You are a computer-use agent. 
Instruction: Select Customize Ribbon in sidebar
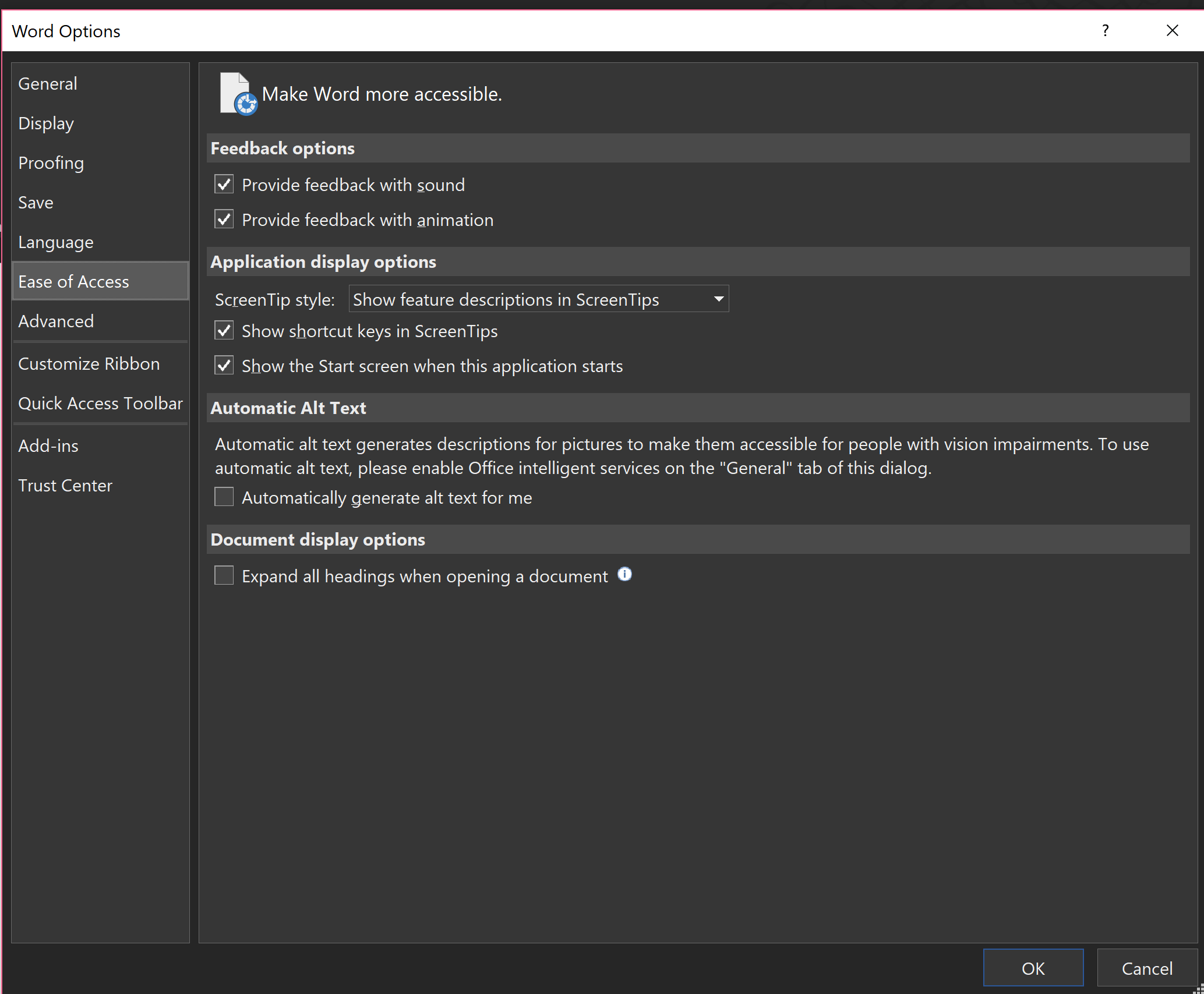[x=89, y=364]
